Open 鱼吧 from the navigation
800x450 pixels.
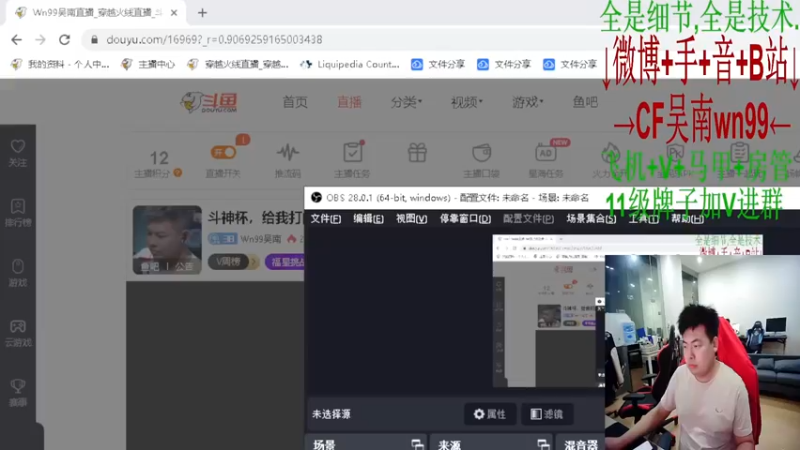(585, 102)
